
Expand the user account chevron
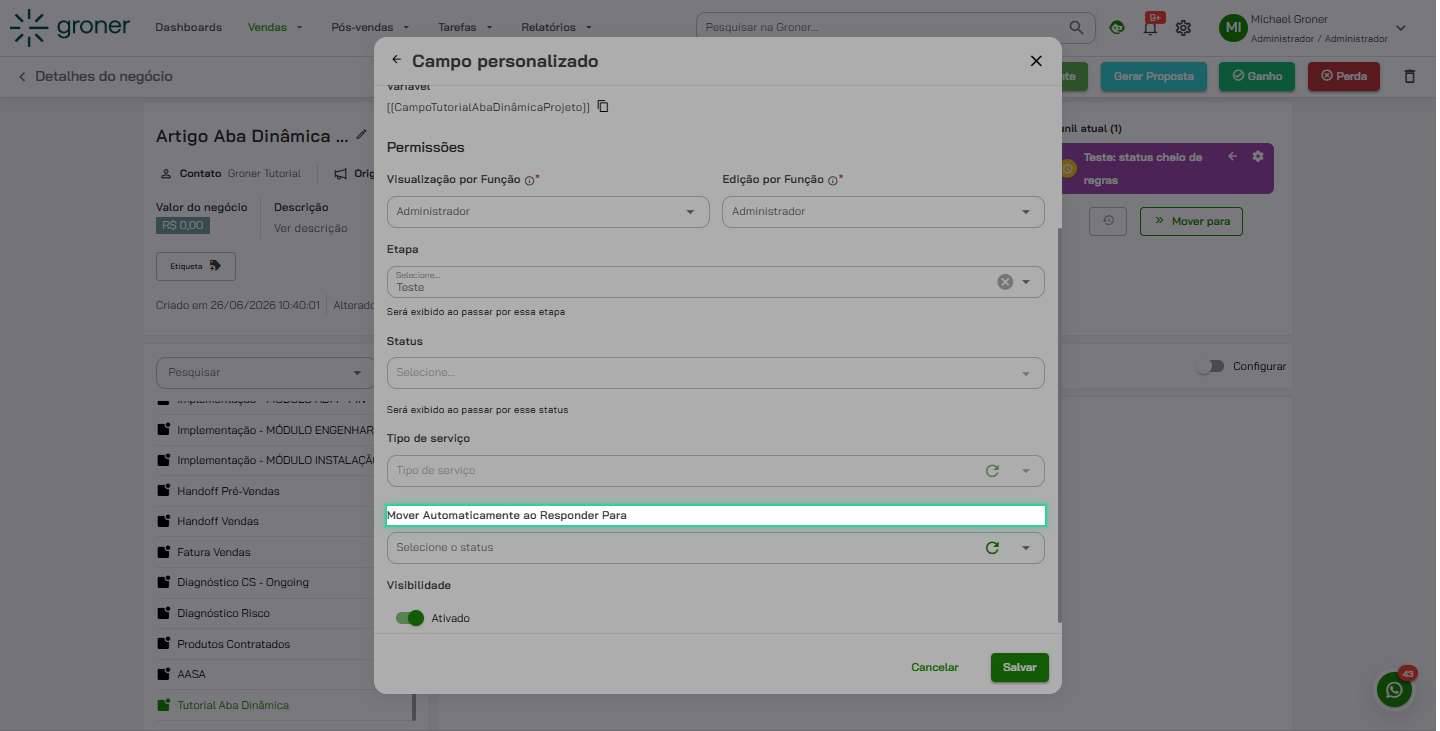[x=1400, y=28]
